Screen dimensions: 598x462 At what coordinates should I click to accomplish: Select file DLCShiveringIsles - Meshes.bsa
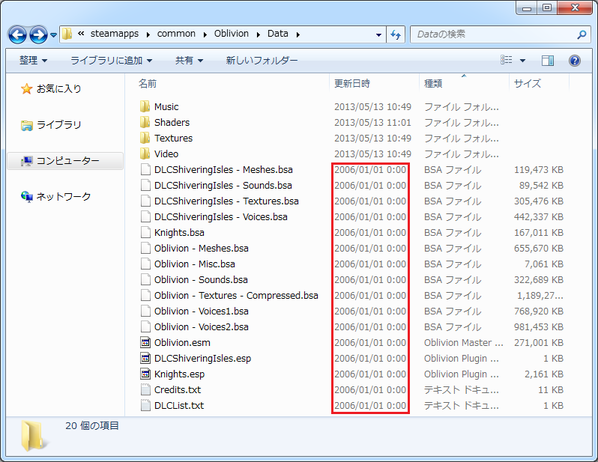pyautogui.click(x=223, y=169)
